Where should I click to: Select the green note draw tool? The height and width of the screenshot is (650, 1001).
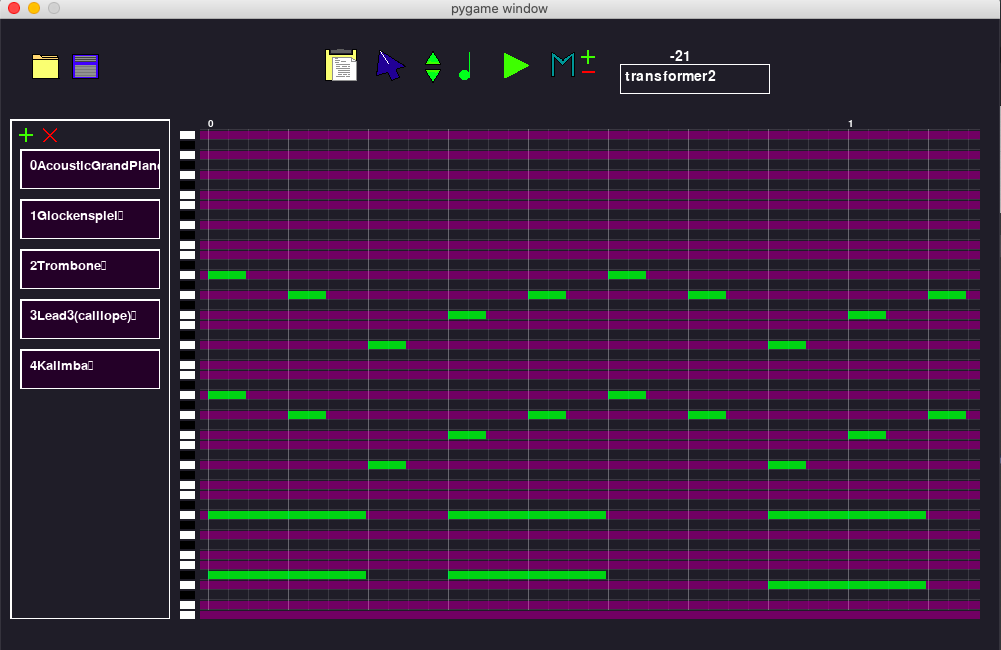pyautogui.click(x=465, y=66)
